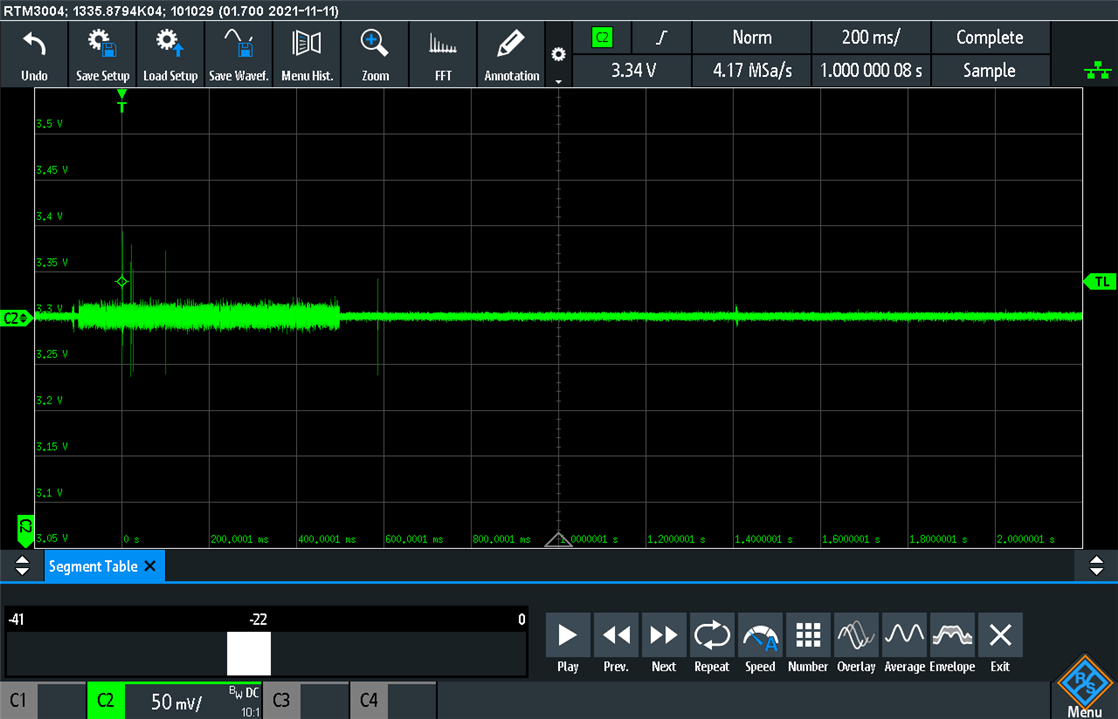Select the Annotation pencil tool
Viewport: 1118px width, 719px height.
(x=512, y=55)
